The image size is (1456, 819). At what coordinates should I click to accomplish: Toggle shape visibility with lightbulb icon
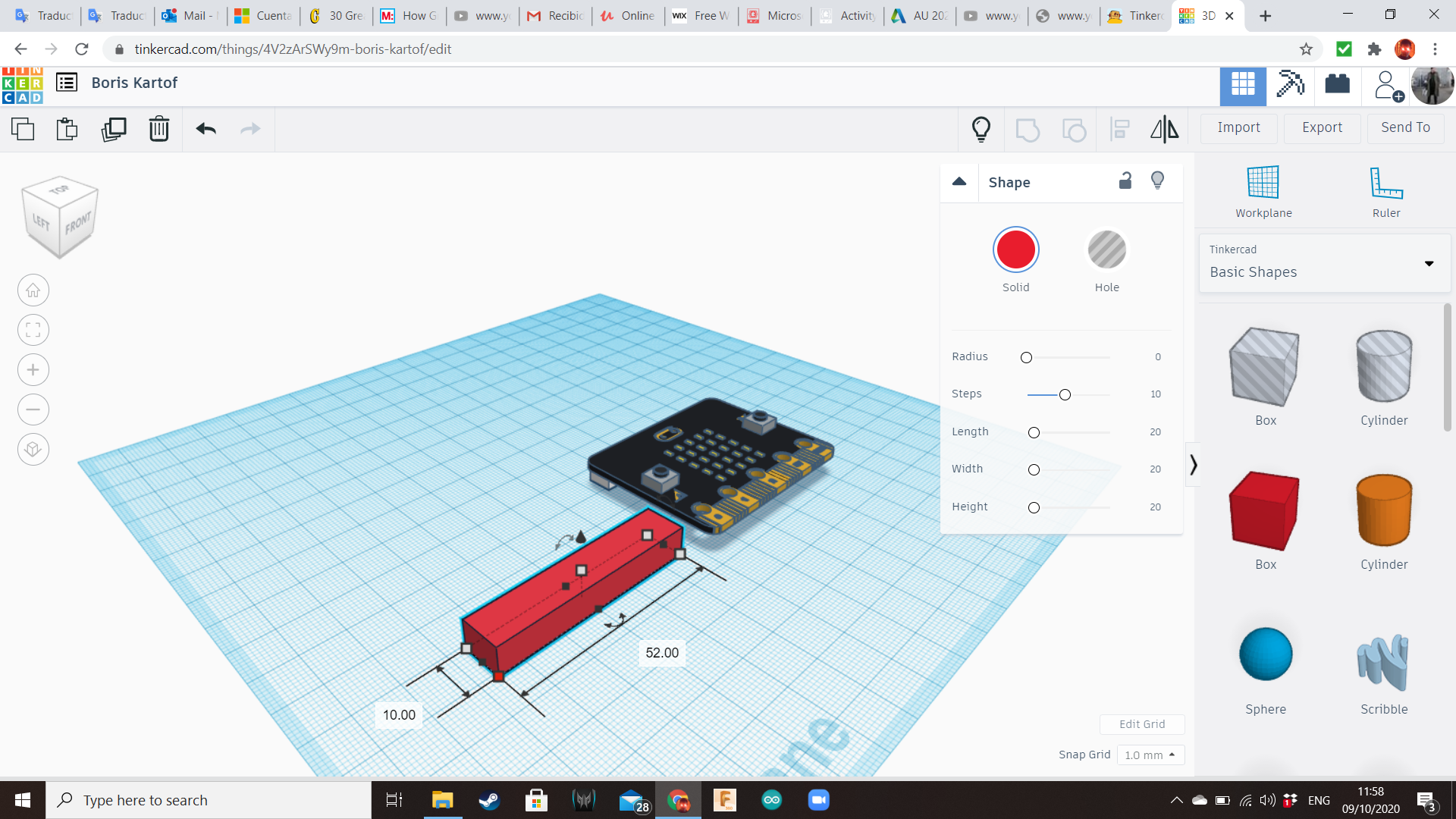click(1157, 180)
